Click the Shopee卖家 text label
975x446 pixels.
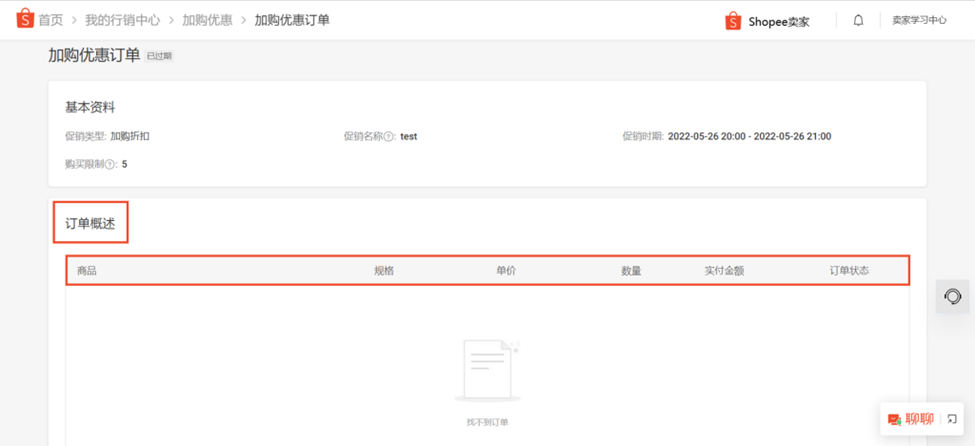point(779,22)
